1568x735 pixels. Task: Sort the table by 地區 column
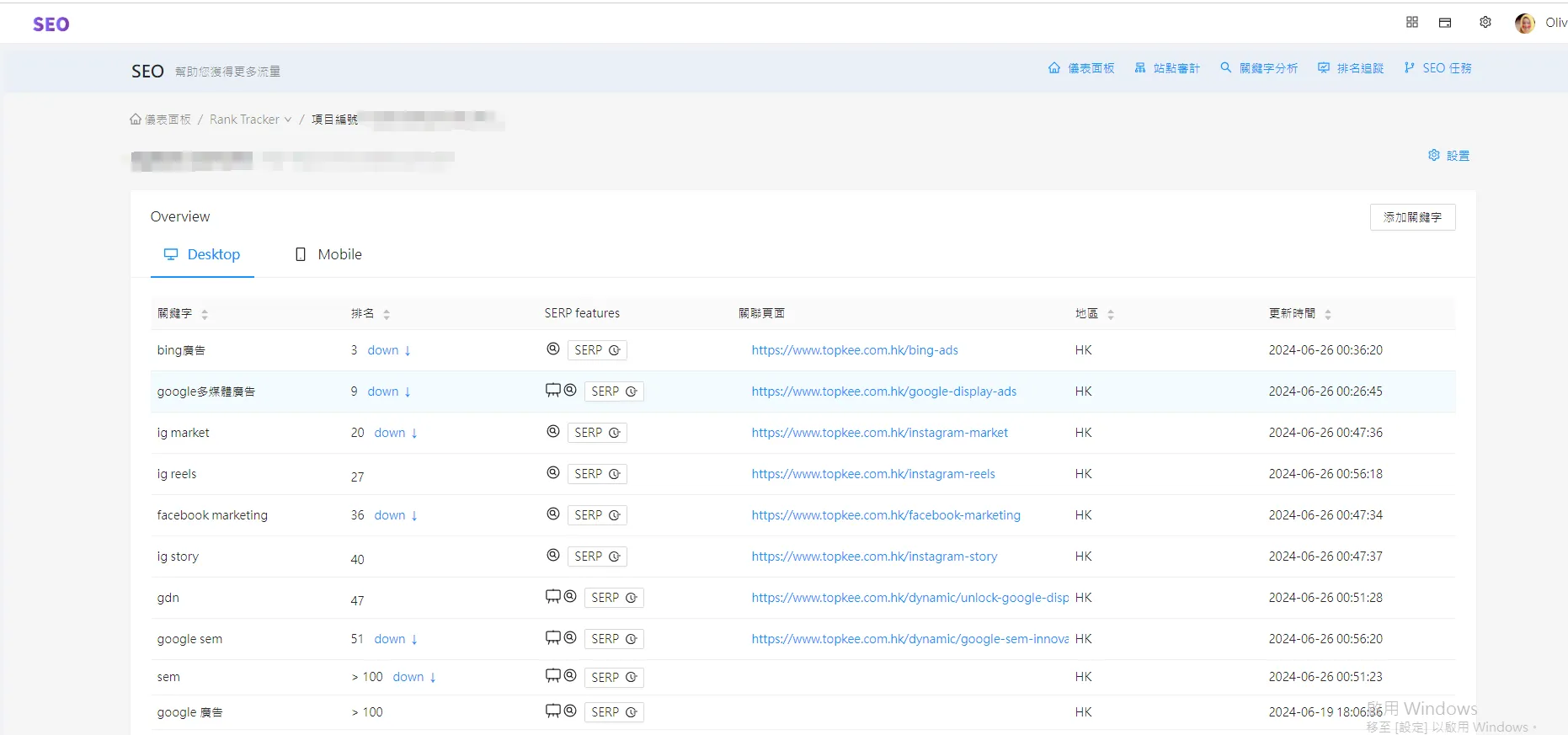click(x=1111, y=314)
